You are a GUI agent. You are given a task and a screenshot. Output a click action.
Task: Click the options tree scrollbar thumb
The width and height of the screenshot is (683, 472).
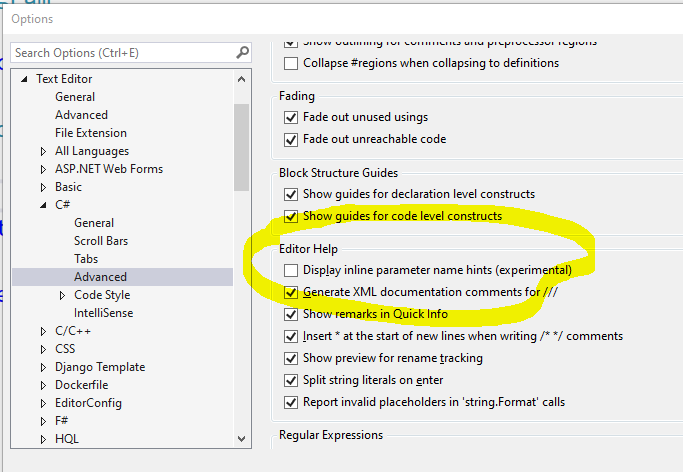click(241, 147)
